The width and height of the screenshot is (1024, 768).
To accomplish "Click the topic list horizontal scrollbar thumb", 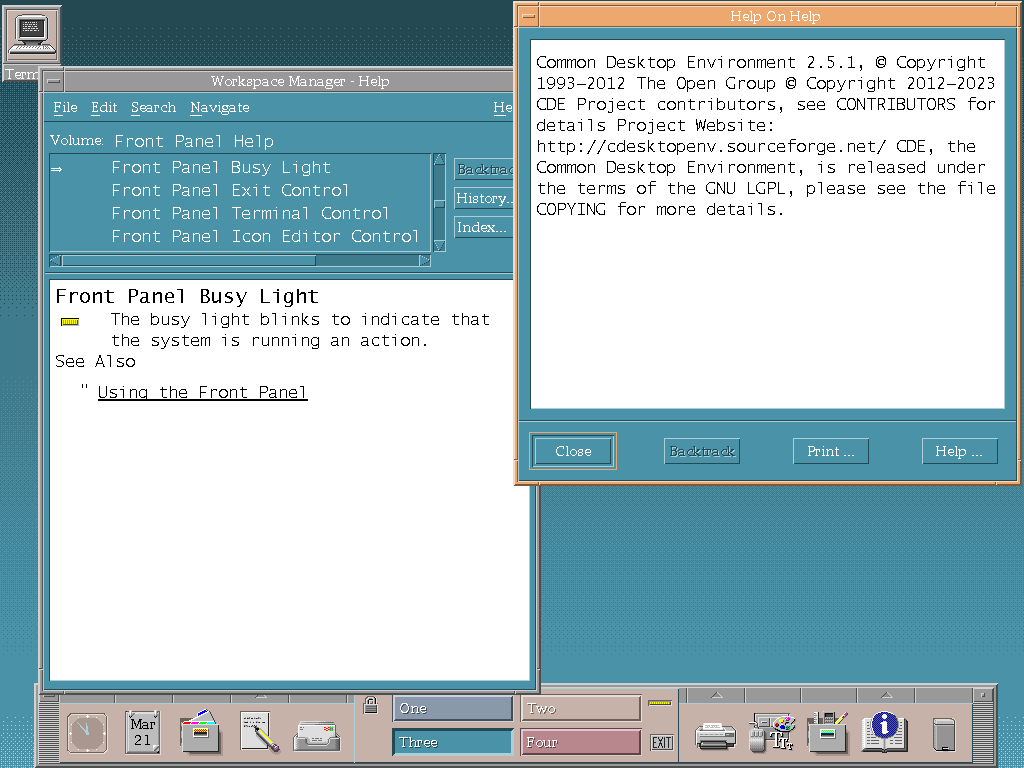I will pos(188,260).
